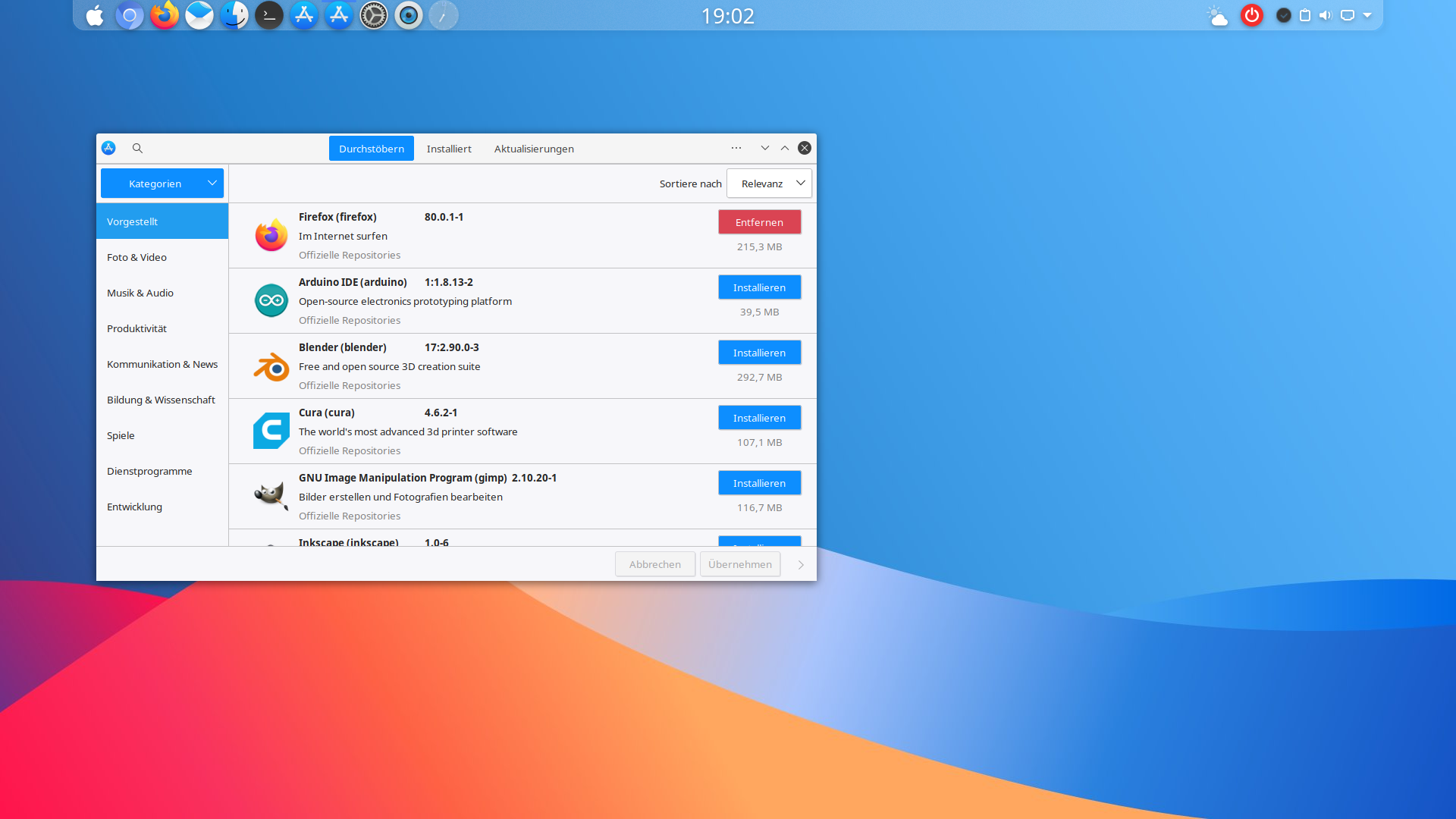1456x819 pixels.
Task: Open the volume speaker tray icon
Action: pyautogui.click(x=1326, y=15)
